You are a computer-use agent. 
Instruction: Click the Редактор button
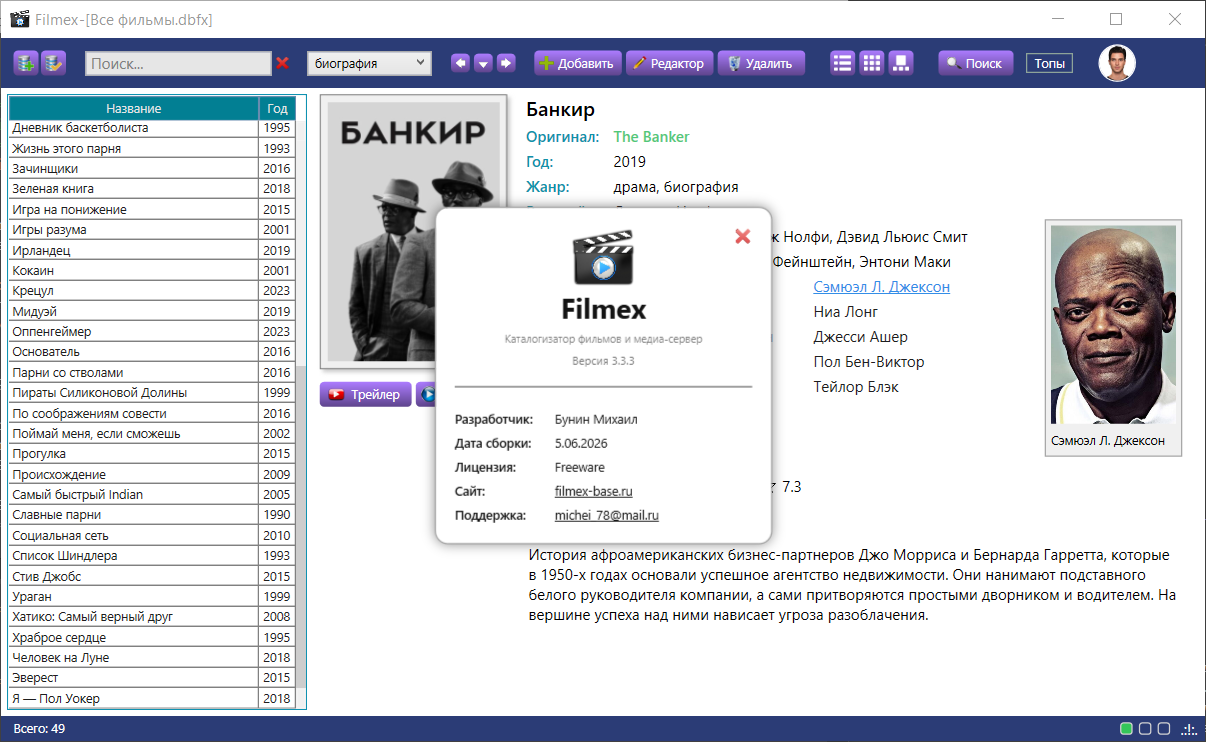click(670, 63)
